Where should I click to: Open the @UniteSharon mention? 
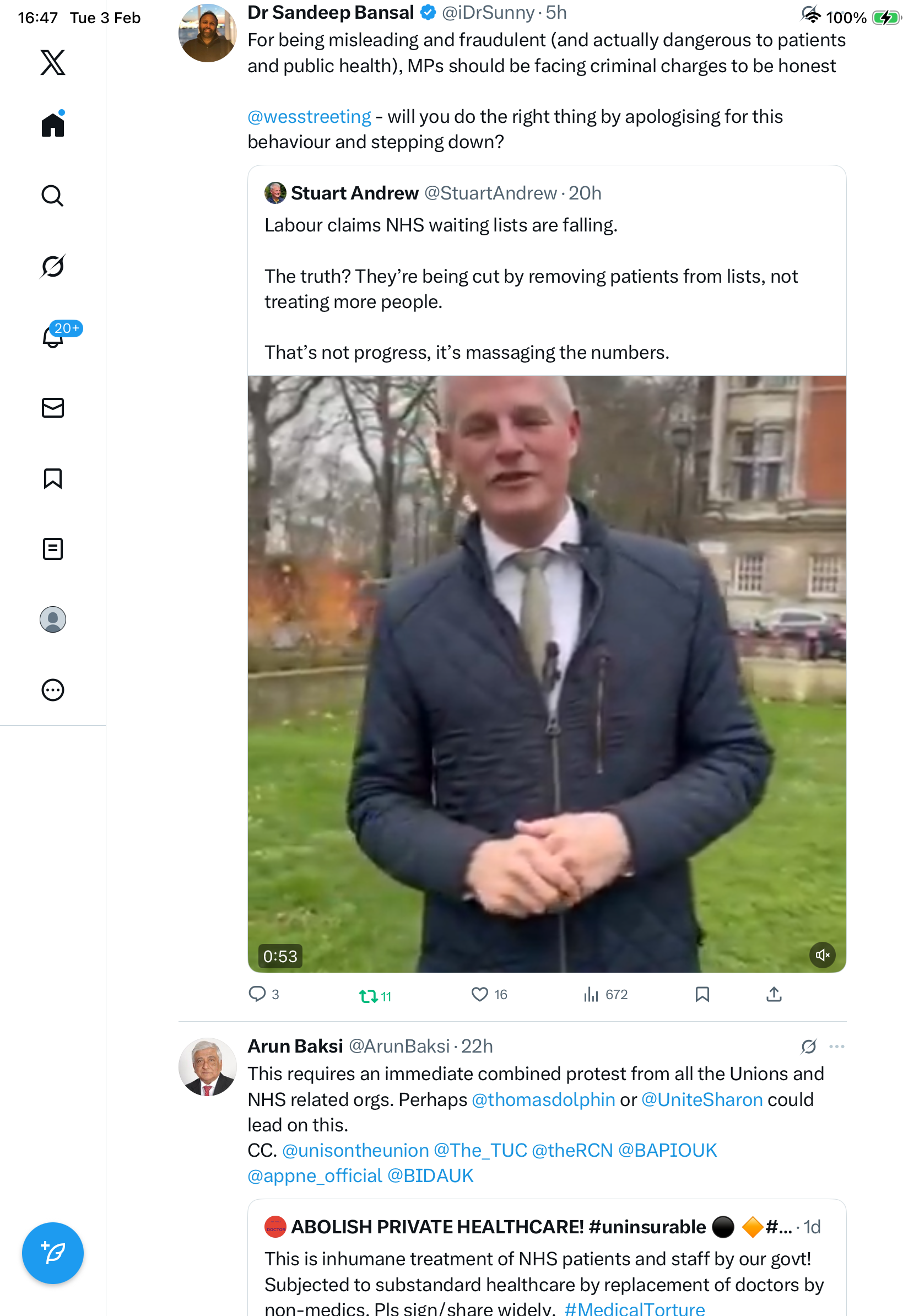click(702, 1100)
